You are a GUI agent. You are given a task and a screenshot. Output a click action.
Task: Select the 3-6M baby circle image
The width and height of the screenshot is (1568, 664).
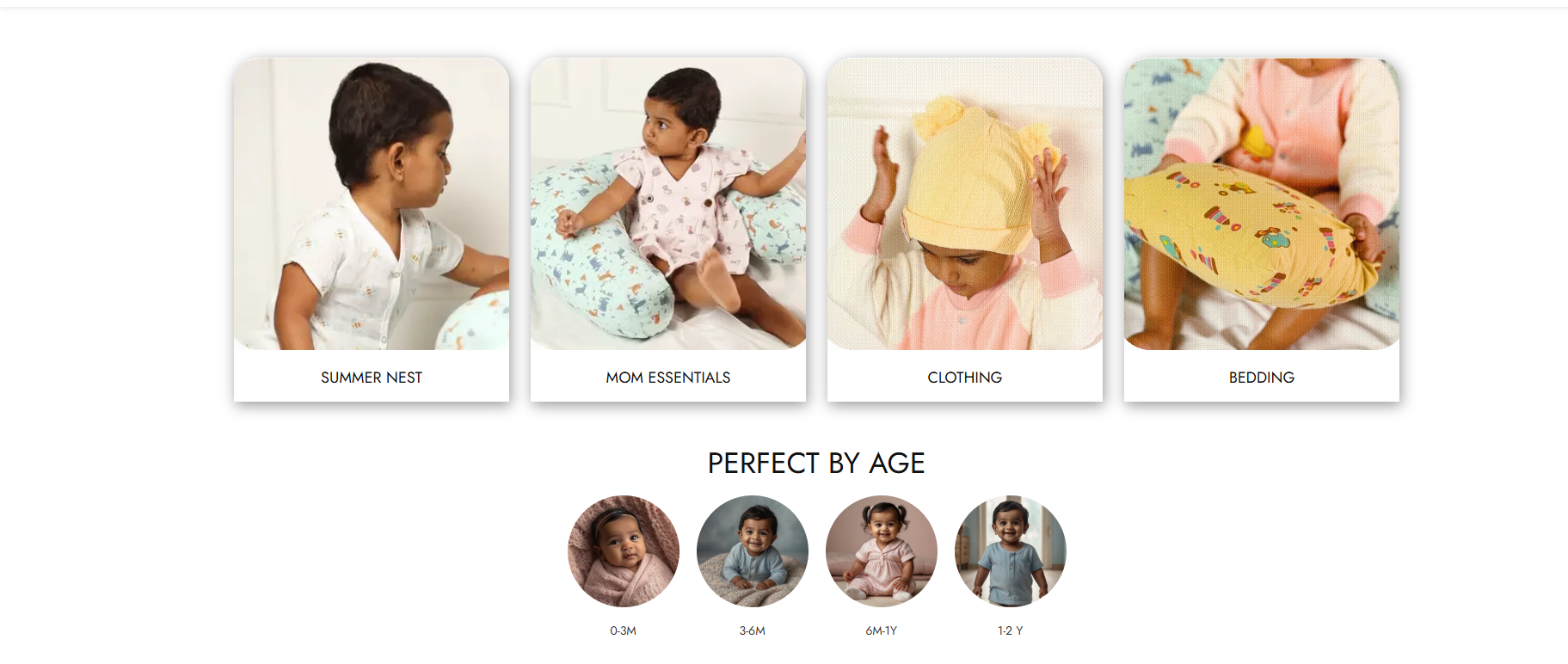[x=753, y=551]
